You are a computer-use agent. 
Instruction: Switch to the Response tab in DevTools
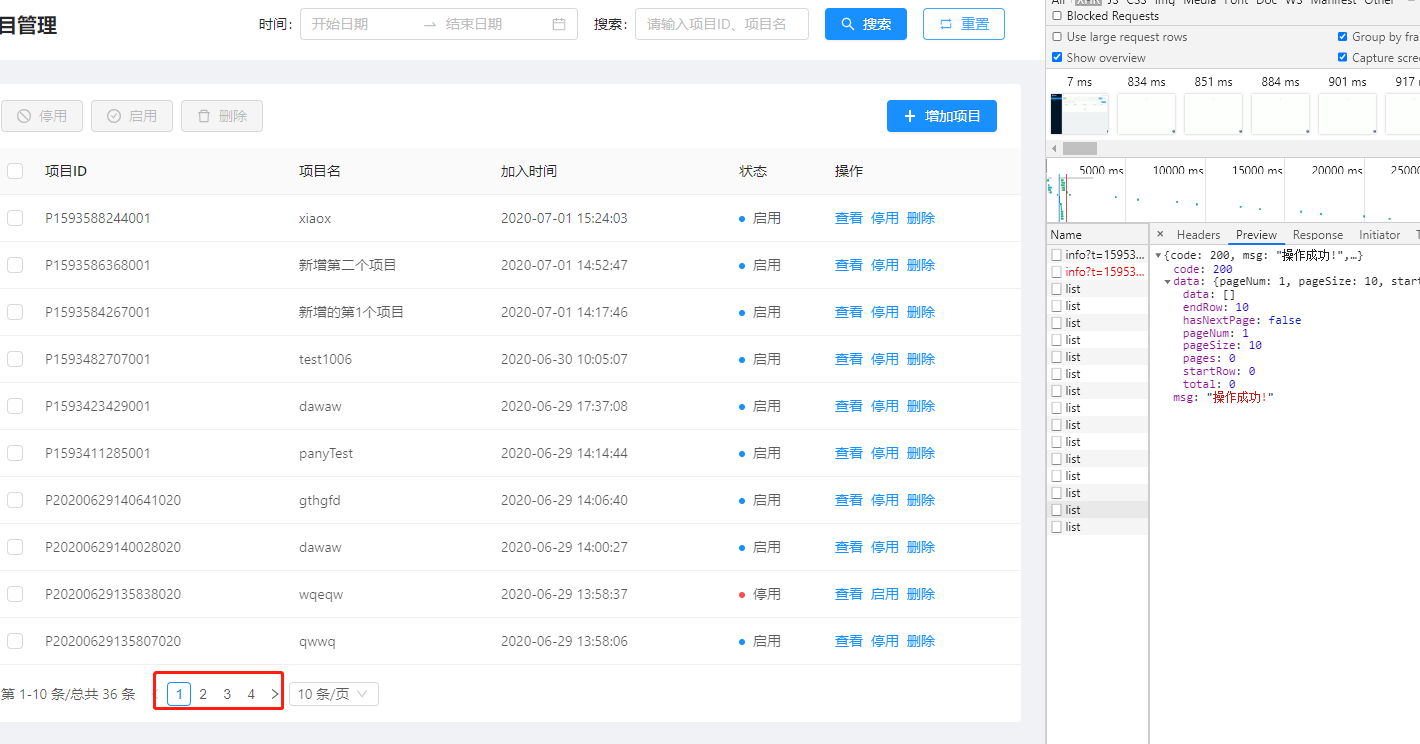tap(1318, 234)
